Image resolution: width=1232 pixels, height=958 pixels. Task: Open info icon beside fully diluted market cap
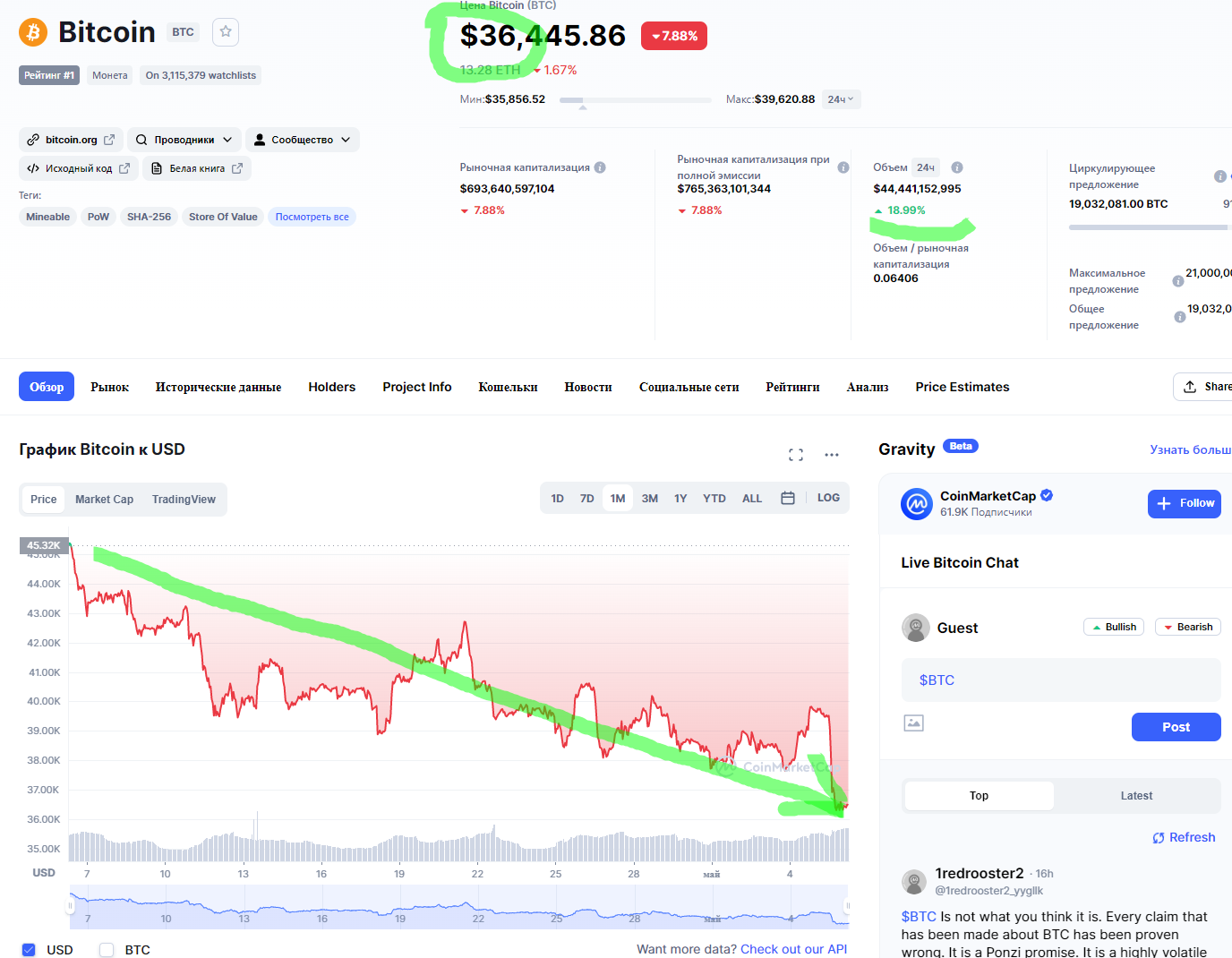[x=843, y=167]
